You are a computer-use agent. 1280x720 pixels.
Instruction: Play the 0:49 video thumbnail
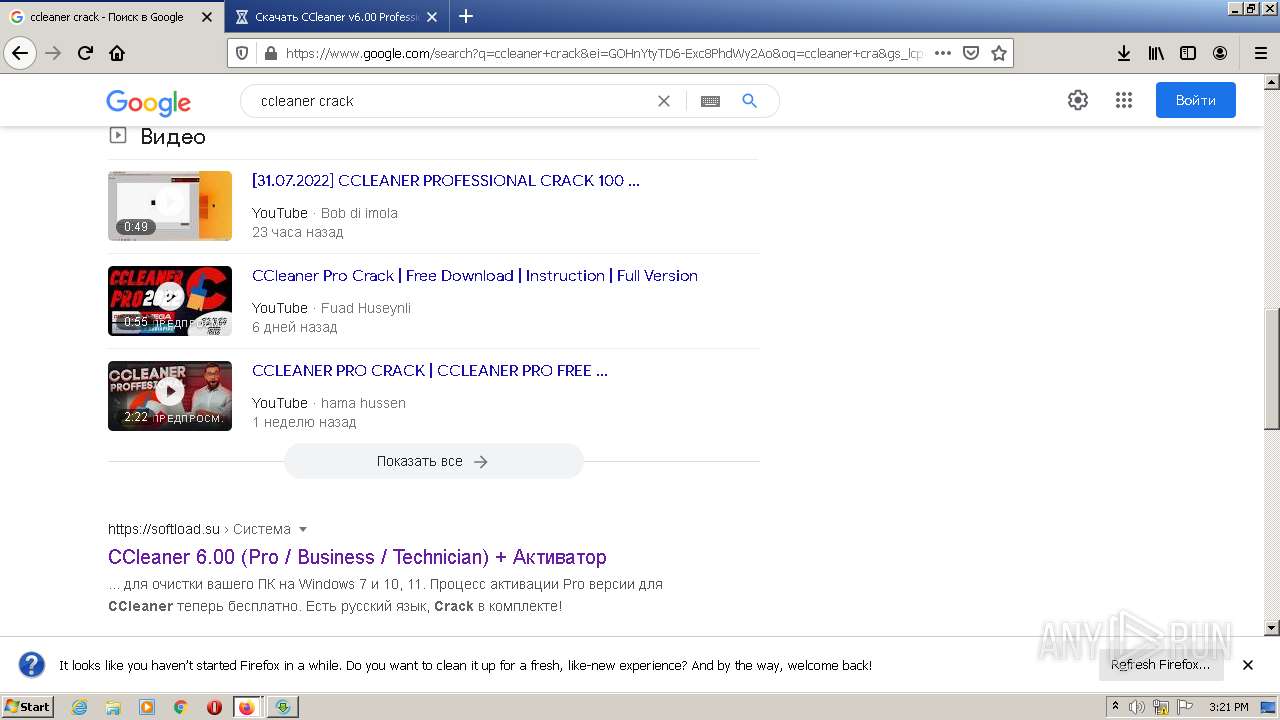170,206
